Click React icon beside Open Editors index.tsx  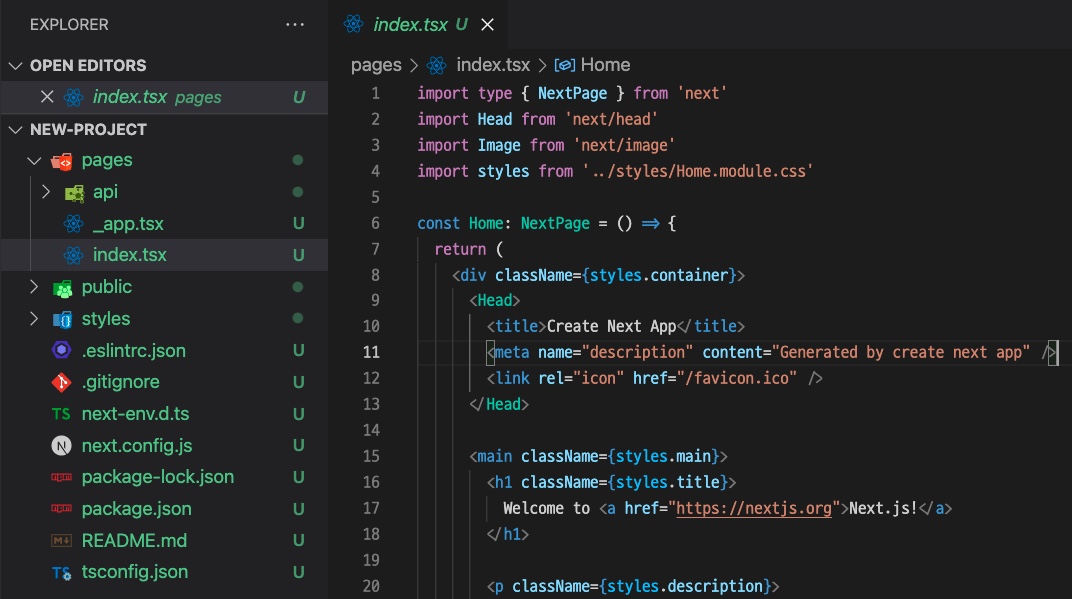(x=73, y=97)
